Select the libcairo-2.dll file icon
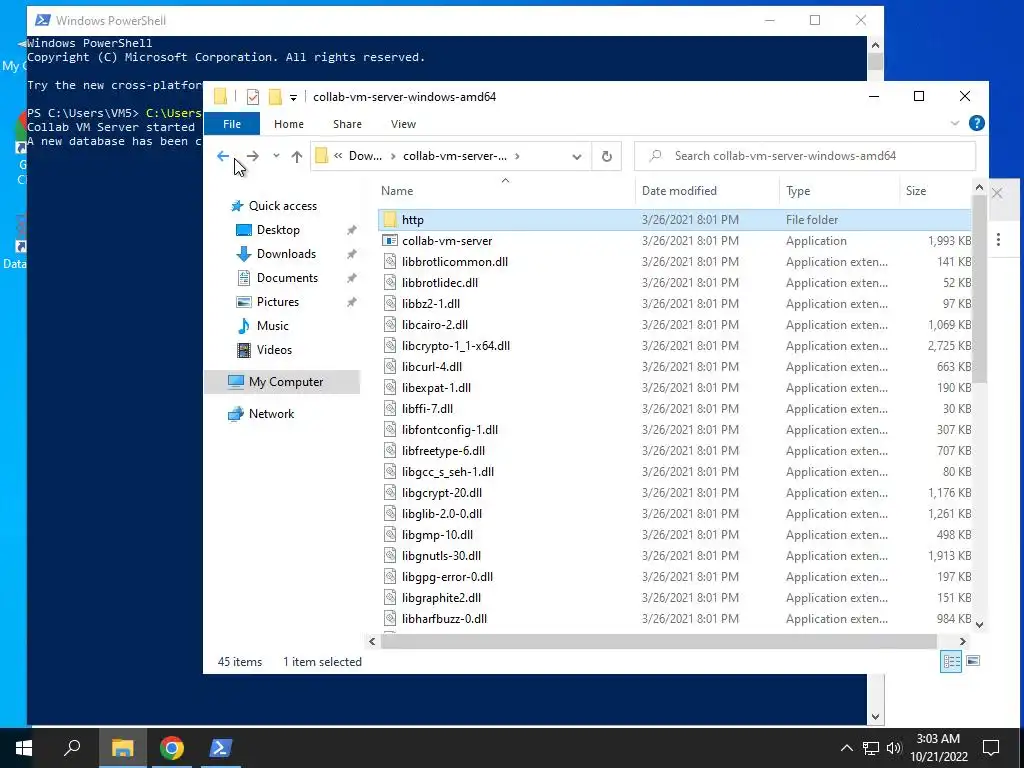 point(390,325)
